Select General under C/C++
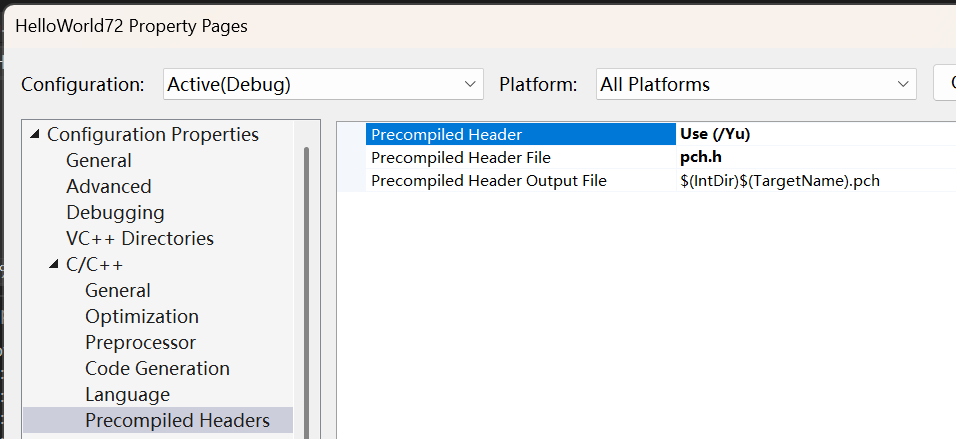The image size is (956, 439). (117, 291)
